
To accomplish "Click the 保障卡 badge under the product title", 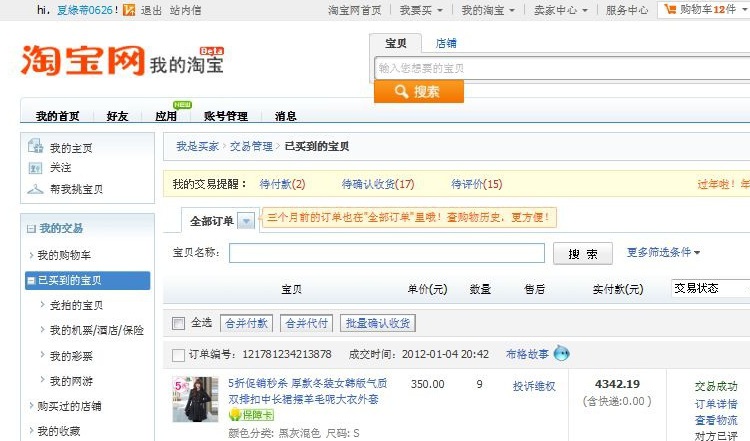I will (x=251, y=415).
